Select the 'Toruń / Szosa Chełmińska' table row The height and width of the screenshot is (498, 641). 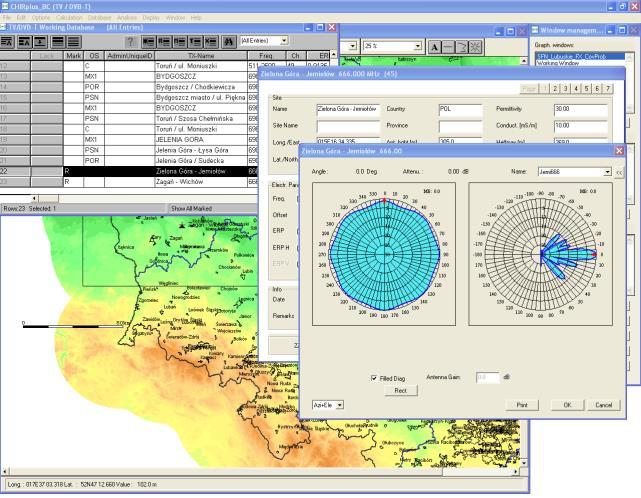click(x=129, y=119)
